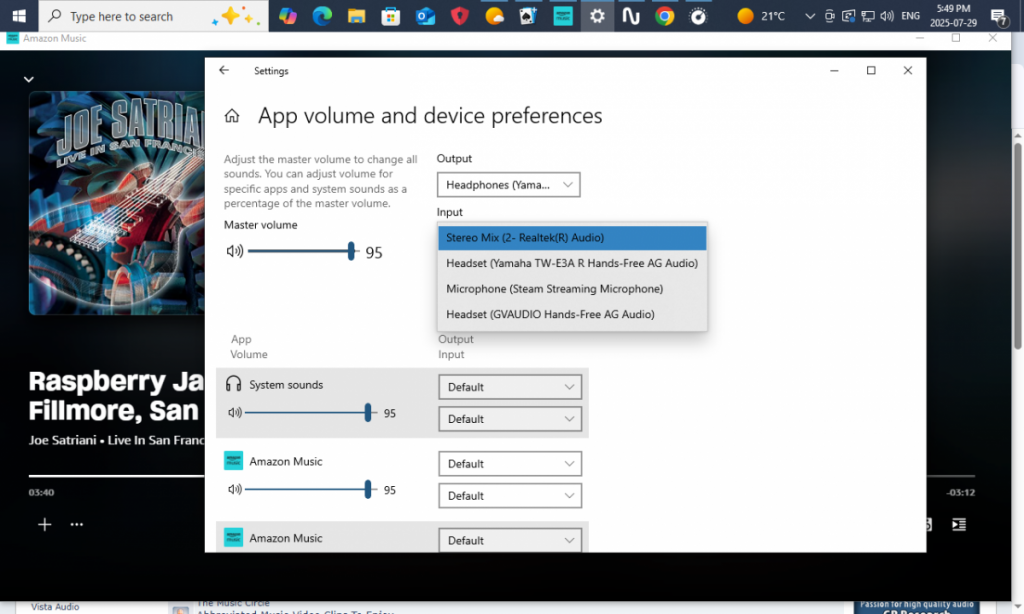Open System sounds input Default dropdown
This screenshot has height=614, width=1024.
pyautogui.click(x=510, y=419)
